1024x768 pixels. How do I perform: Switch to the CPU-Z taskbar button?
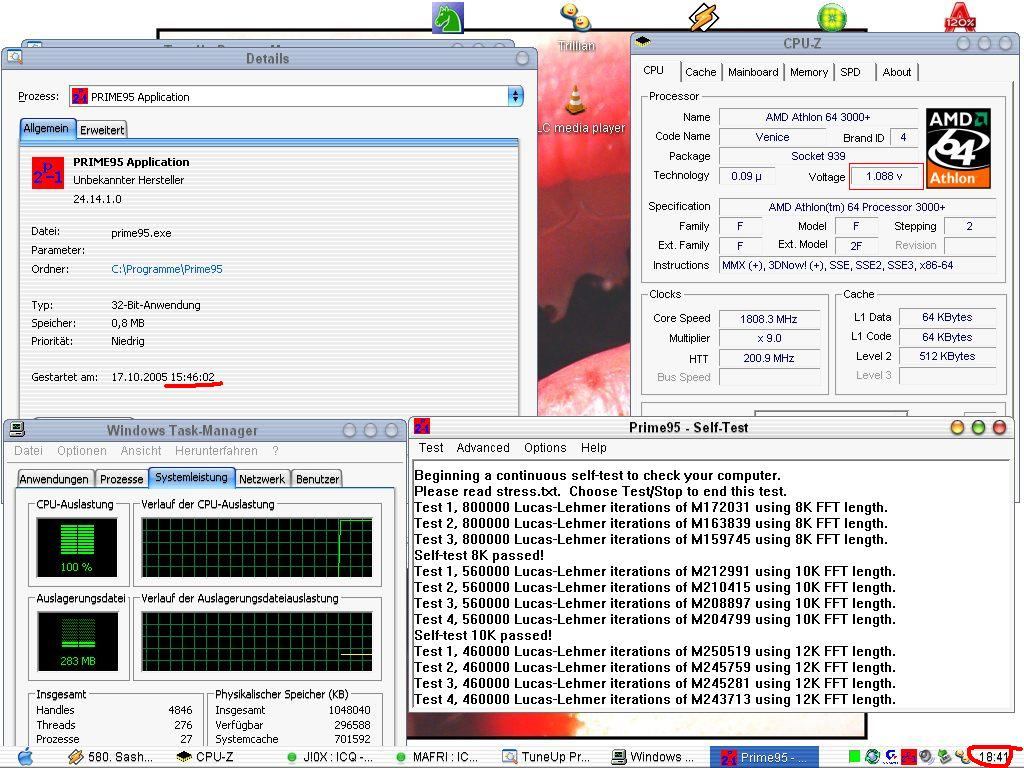pyautogui.click(x=205, y=757)
